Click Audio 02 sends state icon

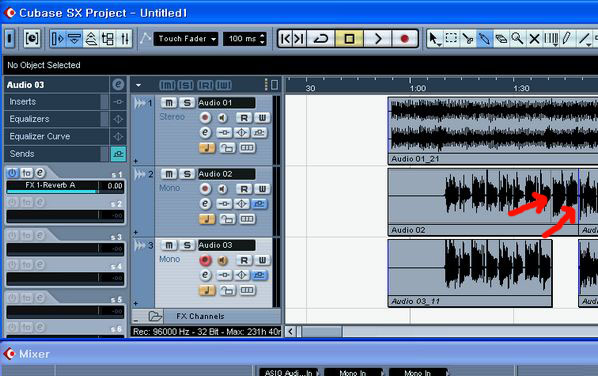[259, 204]
